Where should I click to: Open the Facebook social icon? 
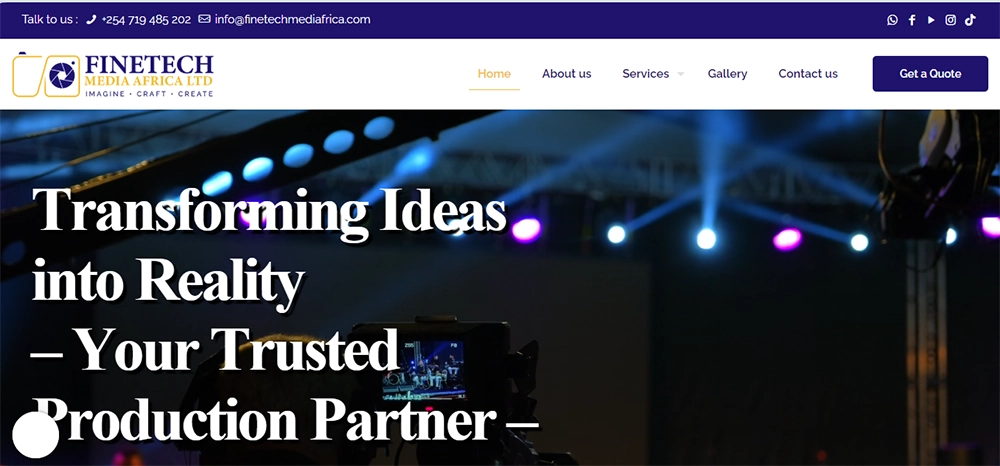click(912, 20)
